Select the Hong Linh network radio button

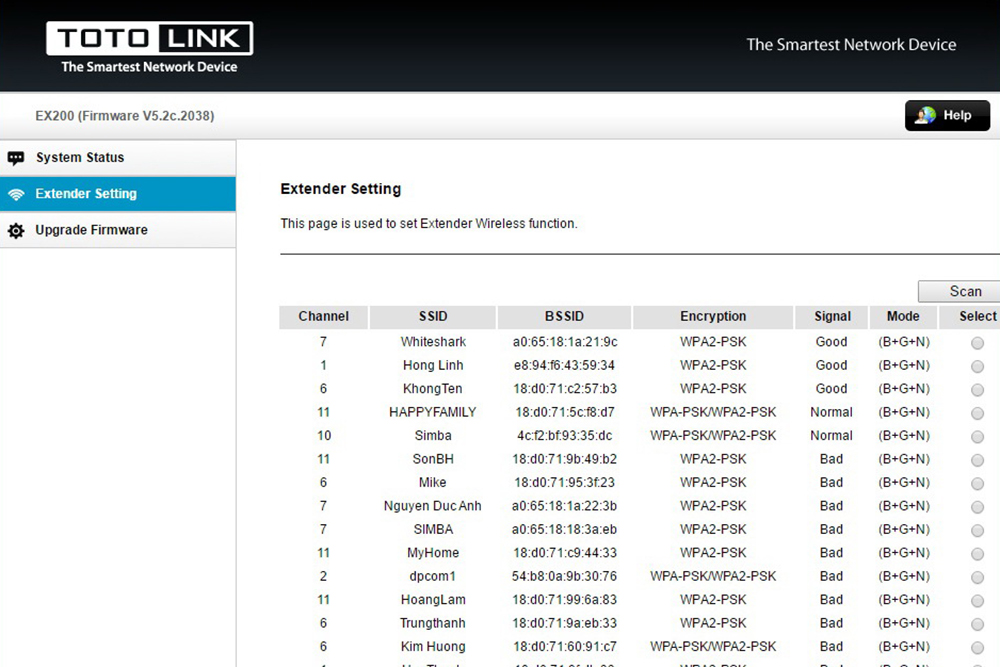pos(977,366)
